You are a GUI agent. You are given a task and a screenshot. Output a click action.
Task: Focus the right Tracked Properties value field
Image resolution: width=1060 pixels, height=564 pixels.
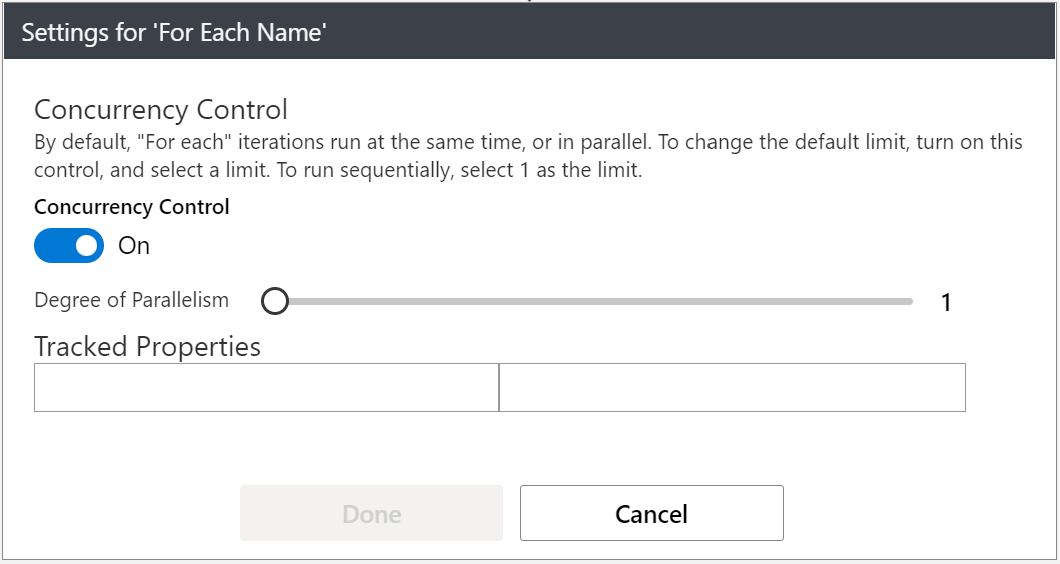click(x=732, y=387)
